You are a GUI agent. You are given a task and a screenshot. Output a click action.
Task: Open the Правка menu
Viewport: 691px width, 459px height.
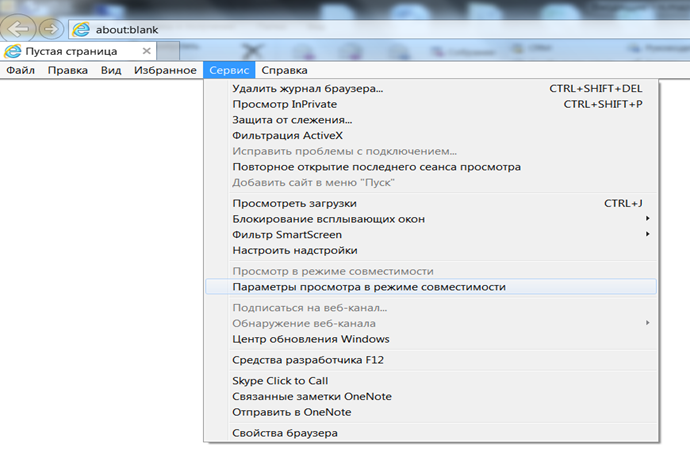(x=68, y=71)
